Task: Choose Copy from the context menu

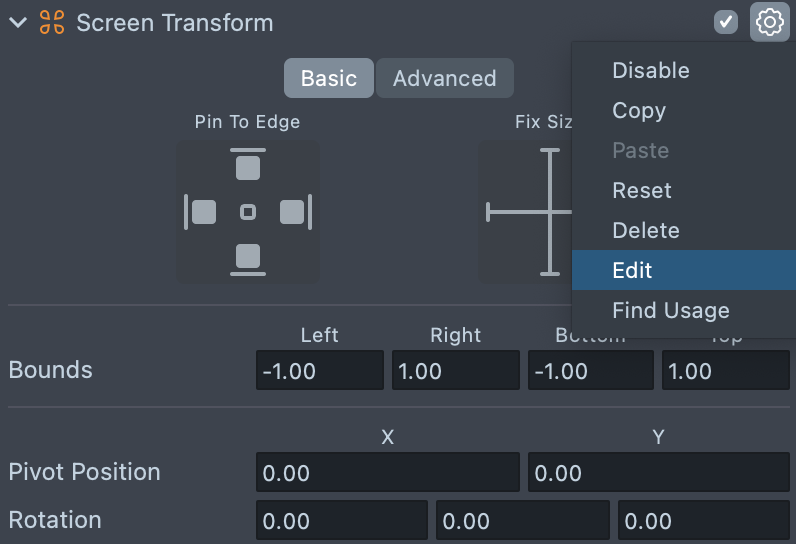Action: coord(639,111)
